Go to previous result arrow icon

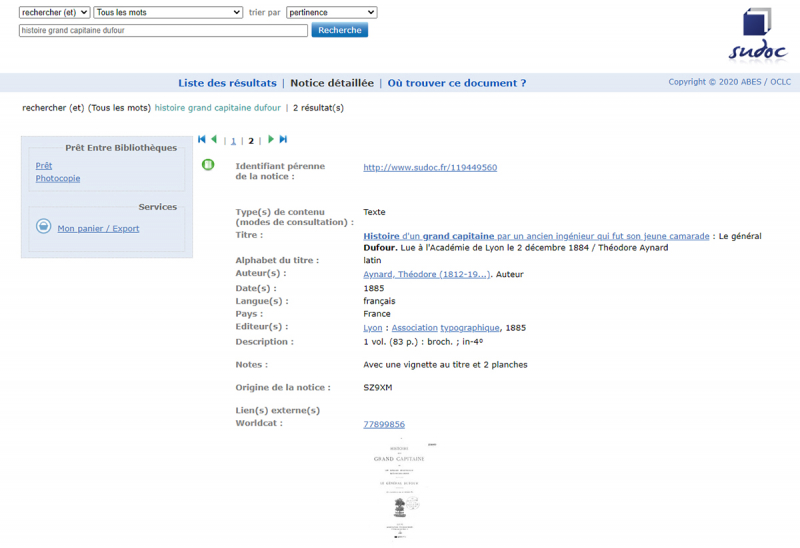click(214, 139)
